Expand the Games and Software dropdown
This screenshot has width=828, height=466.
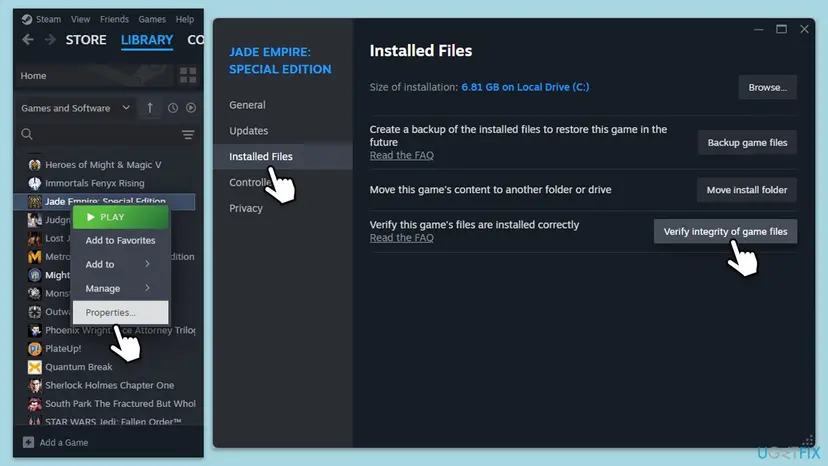click(76, 108)
